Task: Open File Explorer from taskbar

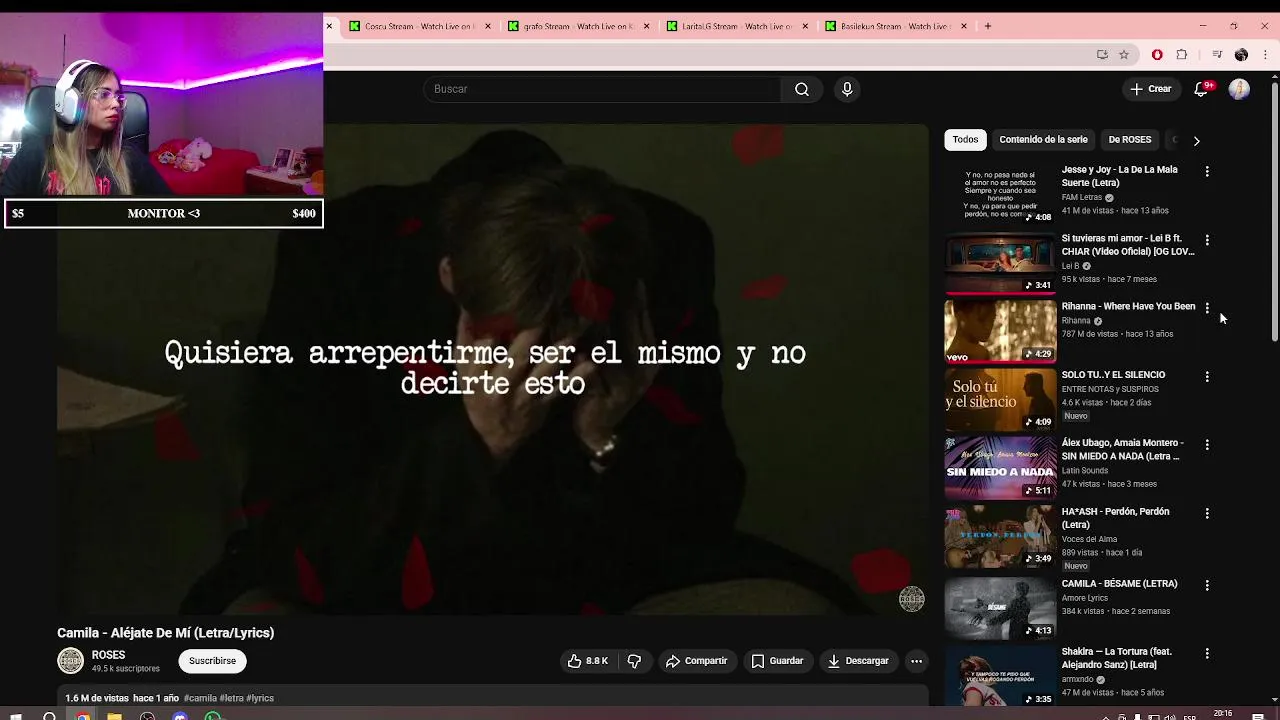Action: [114, 715]
